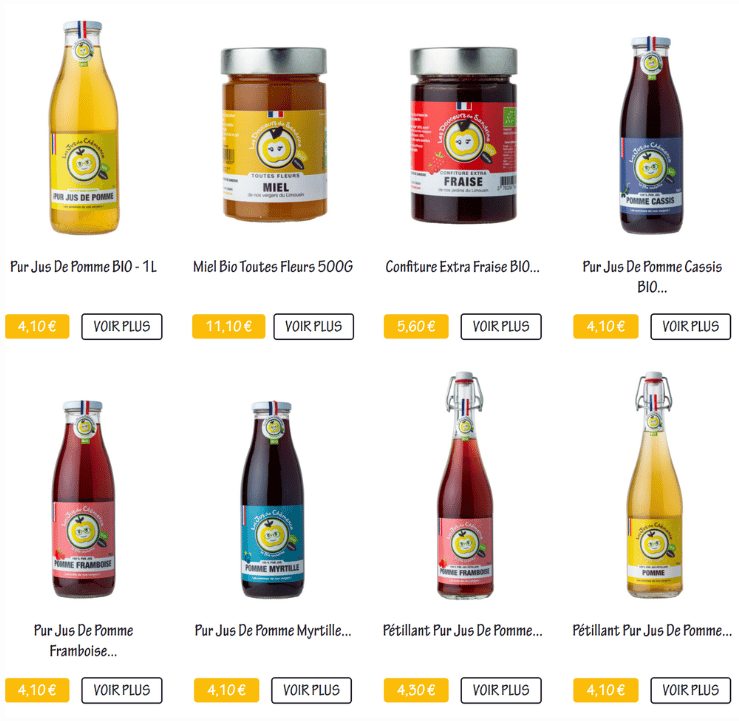
Task: Open the Miel Bio Toutes Fleurs 500G title
Action: 273,267
